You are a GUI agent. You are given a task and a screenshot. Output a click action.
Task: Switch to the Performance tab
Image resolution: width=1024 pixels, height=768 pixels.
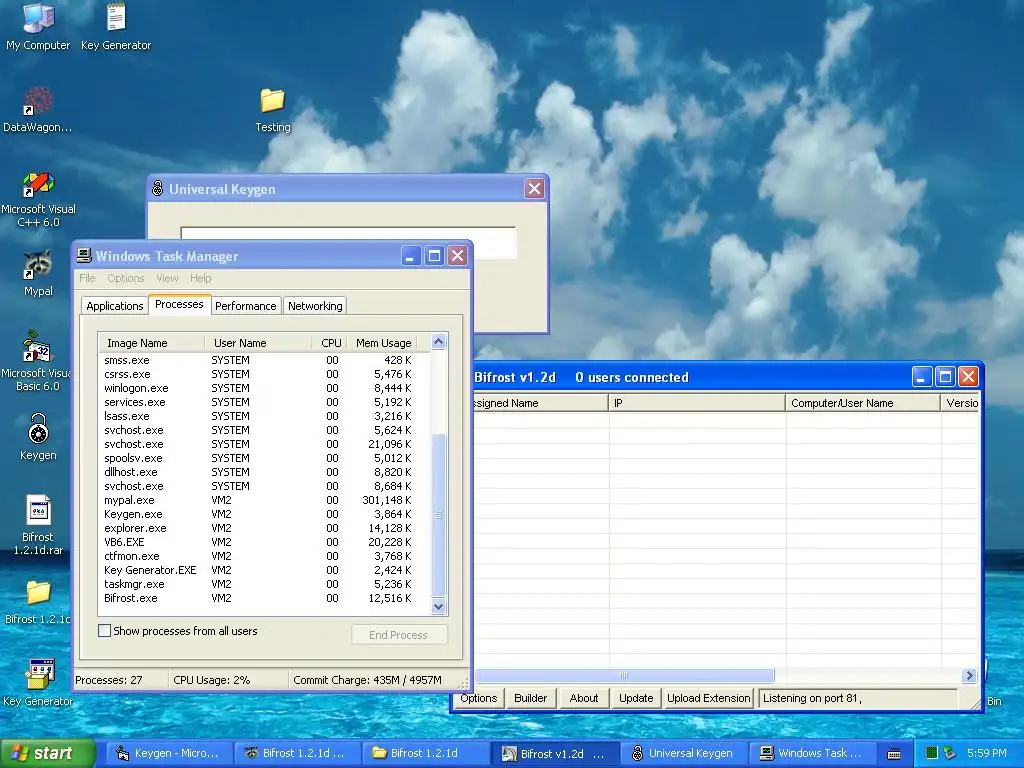coord(246,306)
